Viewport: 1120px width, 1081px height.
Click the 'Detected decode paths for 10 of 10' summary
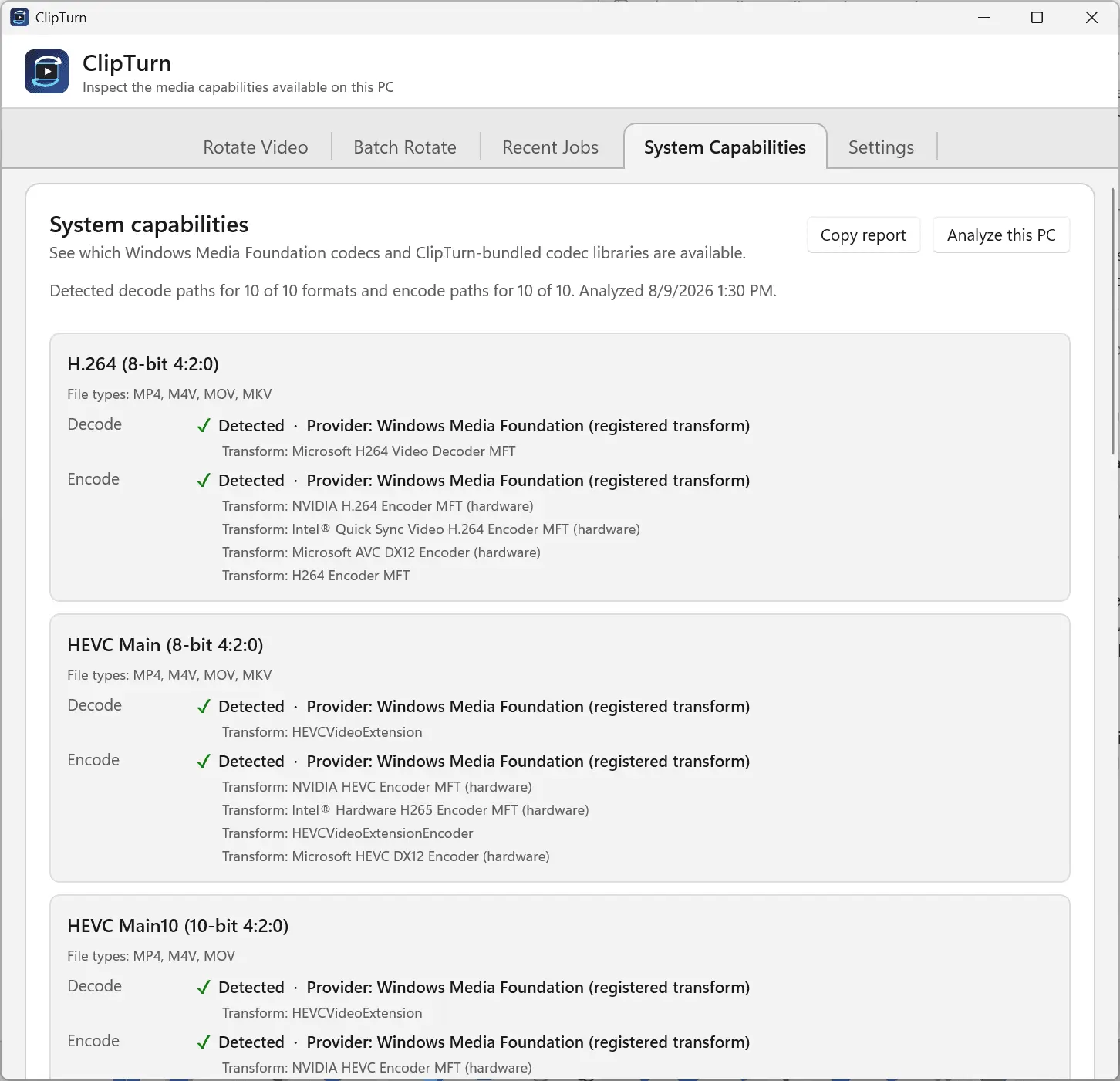coord(413,291)
